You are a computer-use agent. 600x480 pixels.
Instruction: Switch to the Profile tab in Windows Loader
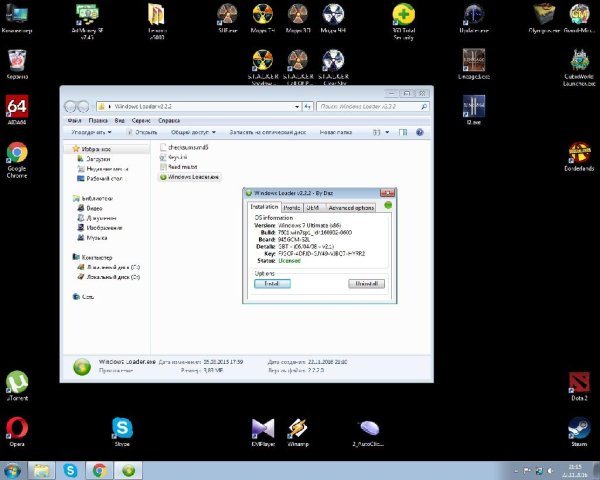click(x=292, y=207)
